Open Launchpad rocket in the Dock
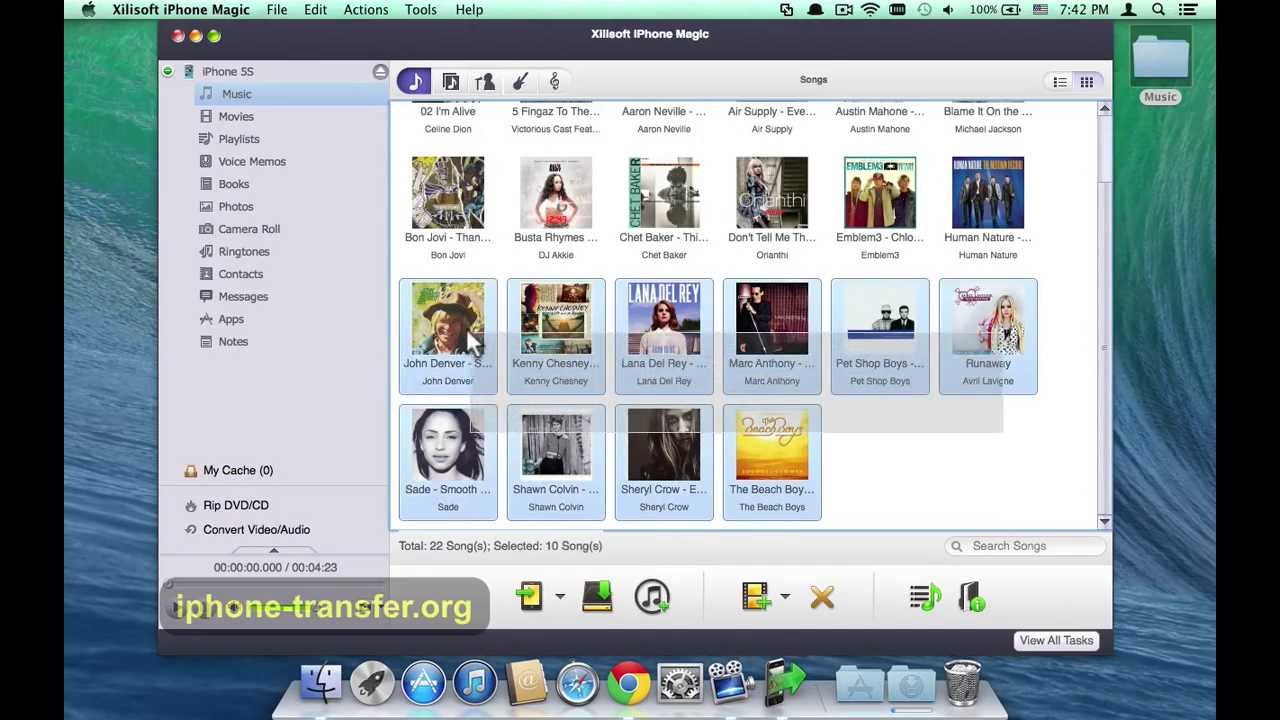 coord(372,684)
